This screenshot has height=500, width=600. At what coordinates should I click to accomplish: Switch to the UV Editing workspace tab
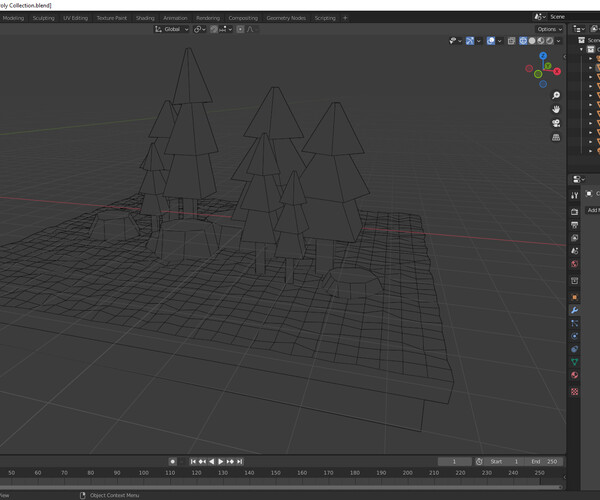pos(75,18)
